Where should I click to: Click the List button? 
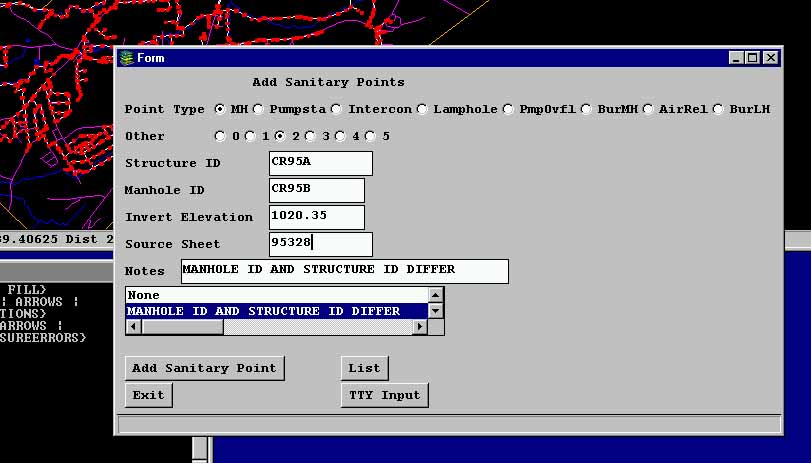(365, 368)
